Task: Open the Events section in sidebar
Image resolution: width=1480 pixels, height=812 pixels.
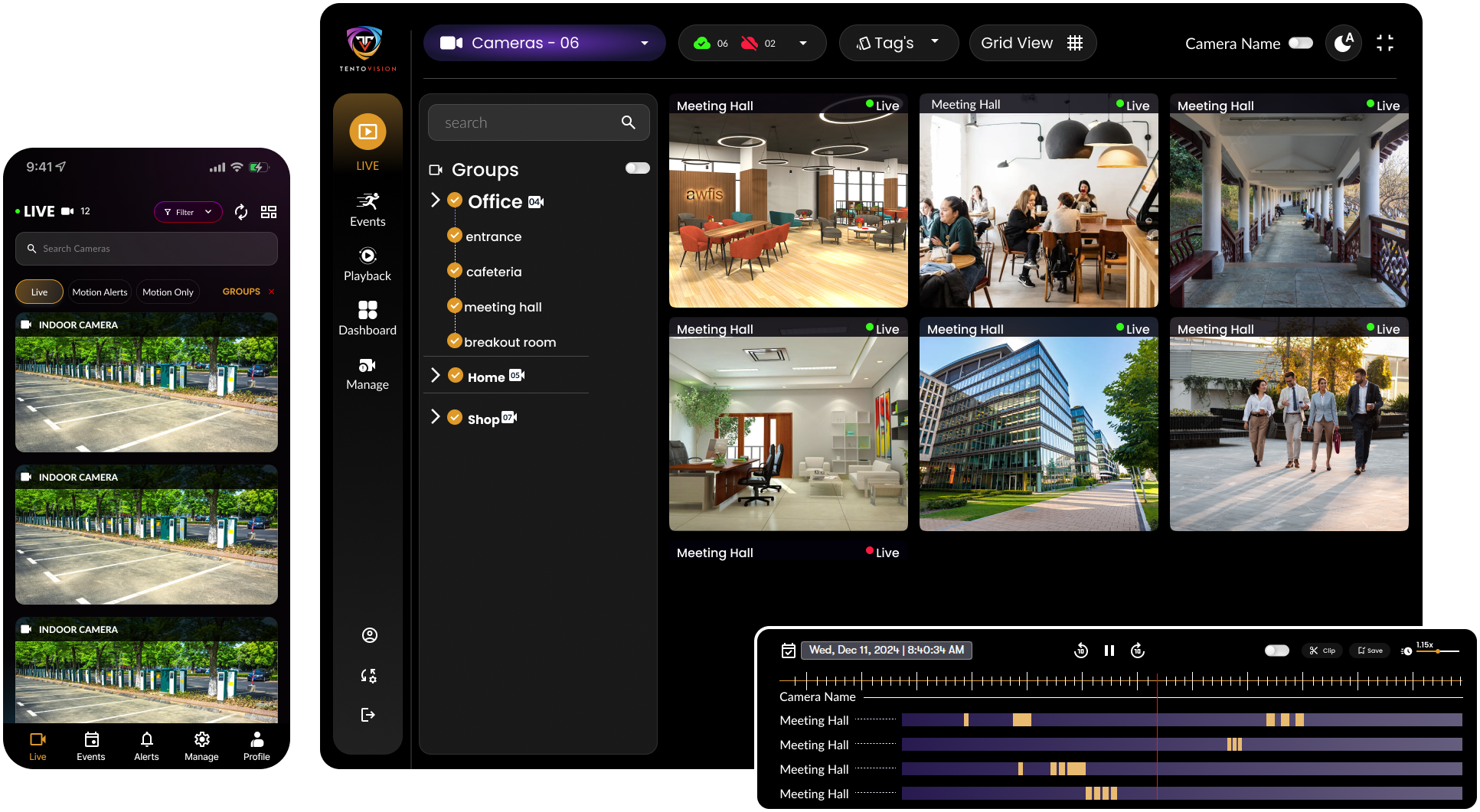Action: pyautogui.click(x=368, y=210)
